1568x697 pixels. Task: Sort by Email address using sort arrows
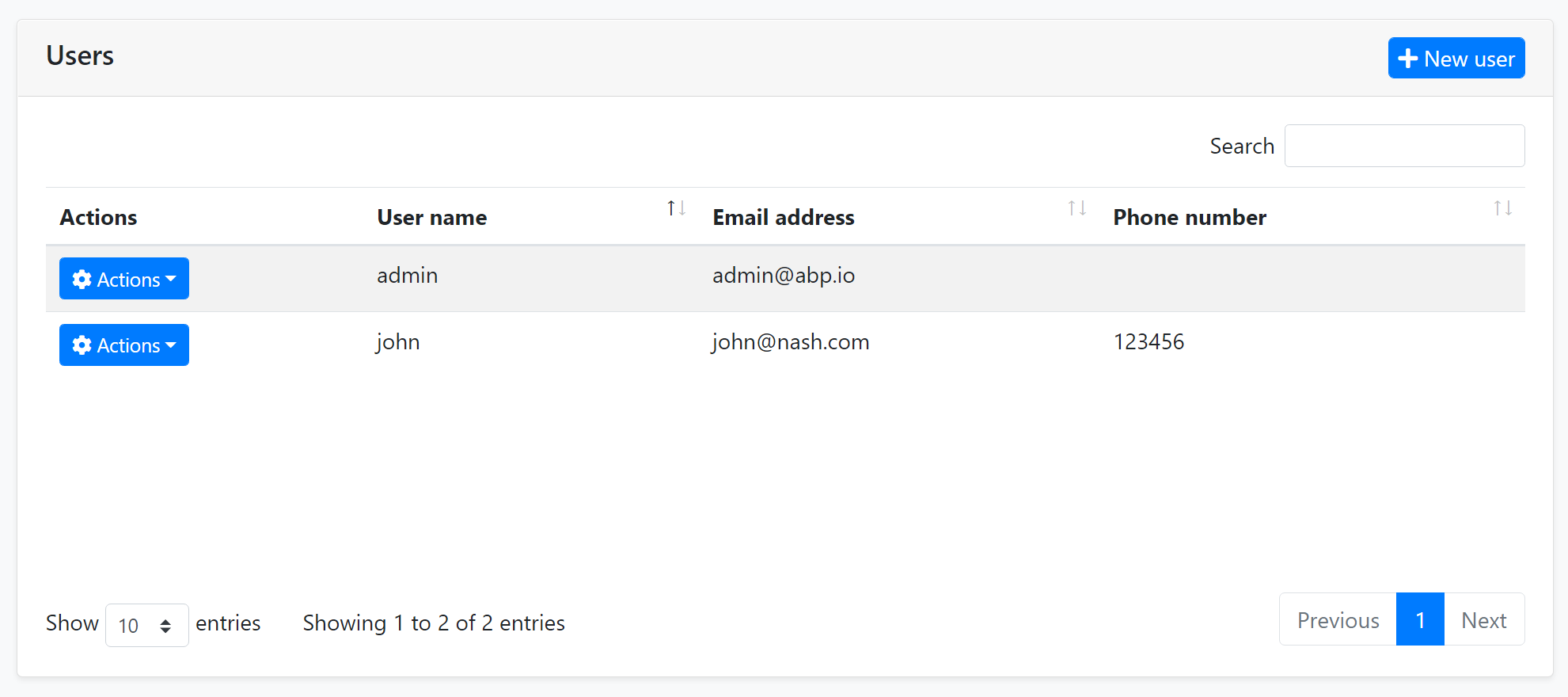[1076, 208]
